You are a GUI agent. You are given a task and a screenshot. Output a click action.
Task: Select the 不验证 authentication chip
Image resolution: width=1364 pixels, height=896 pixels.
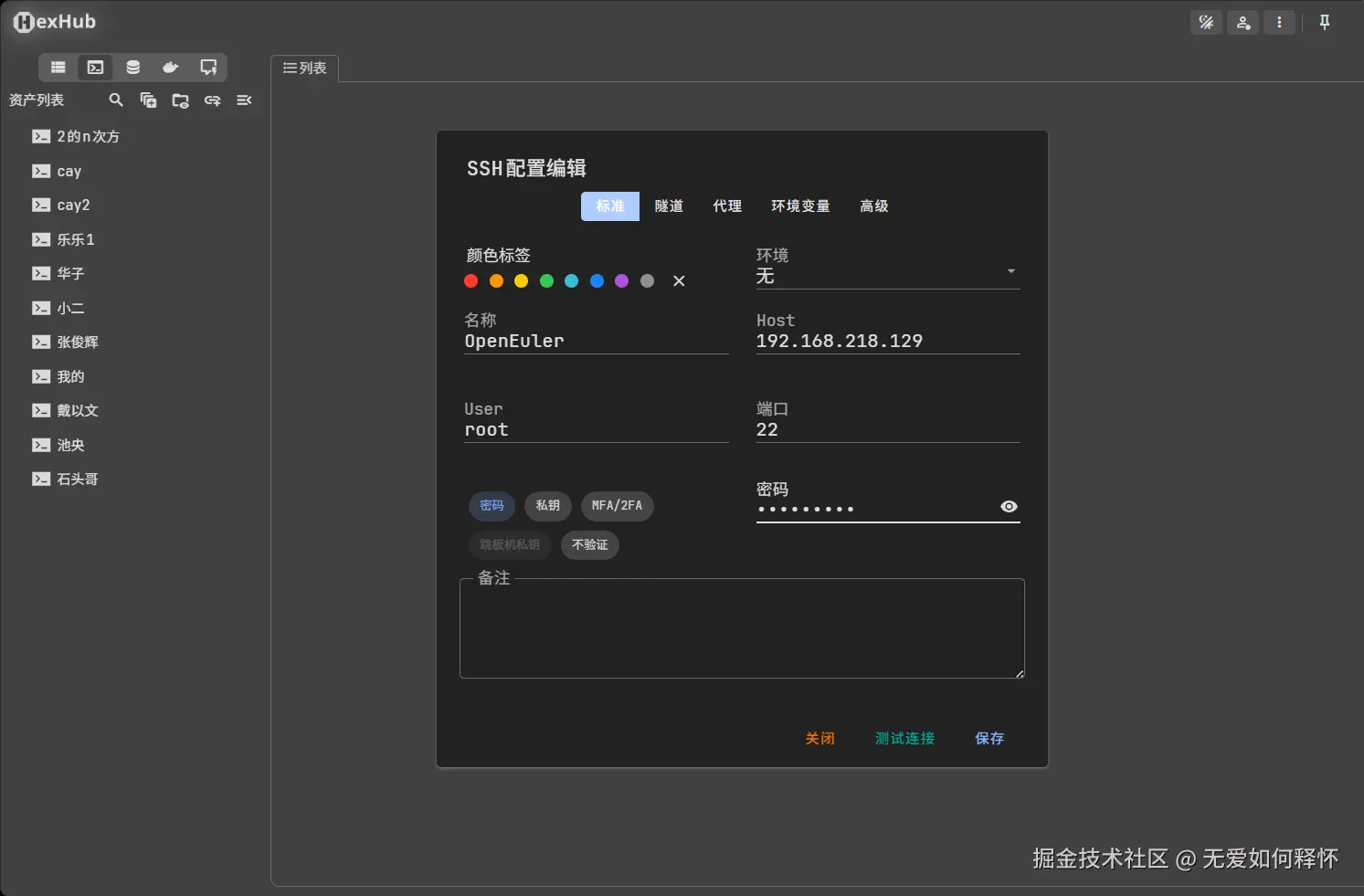coord(589,545)
